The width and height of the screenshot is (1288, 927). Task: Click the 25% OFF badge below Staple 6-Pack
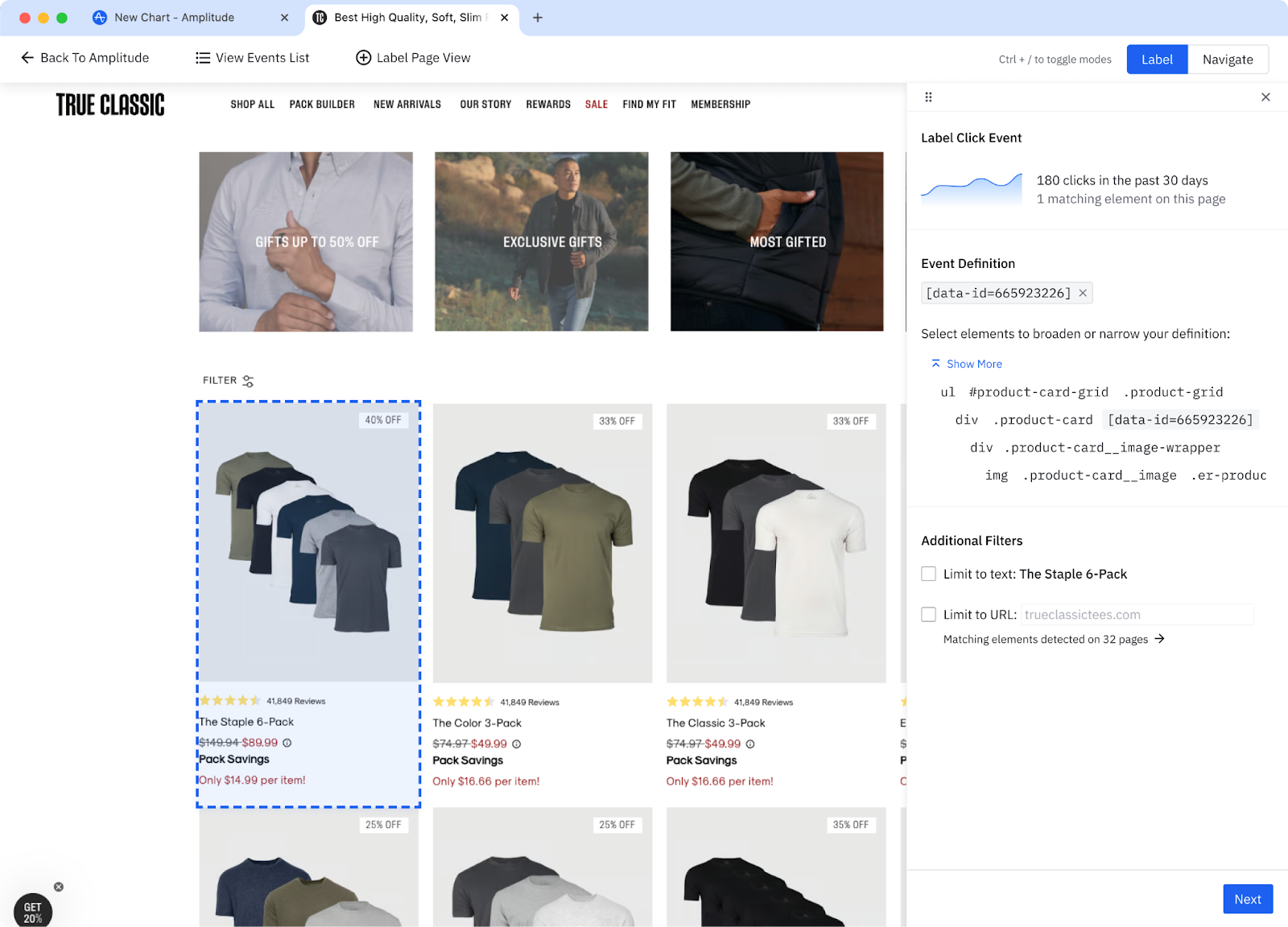coord(383,825)
